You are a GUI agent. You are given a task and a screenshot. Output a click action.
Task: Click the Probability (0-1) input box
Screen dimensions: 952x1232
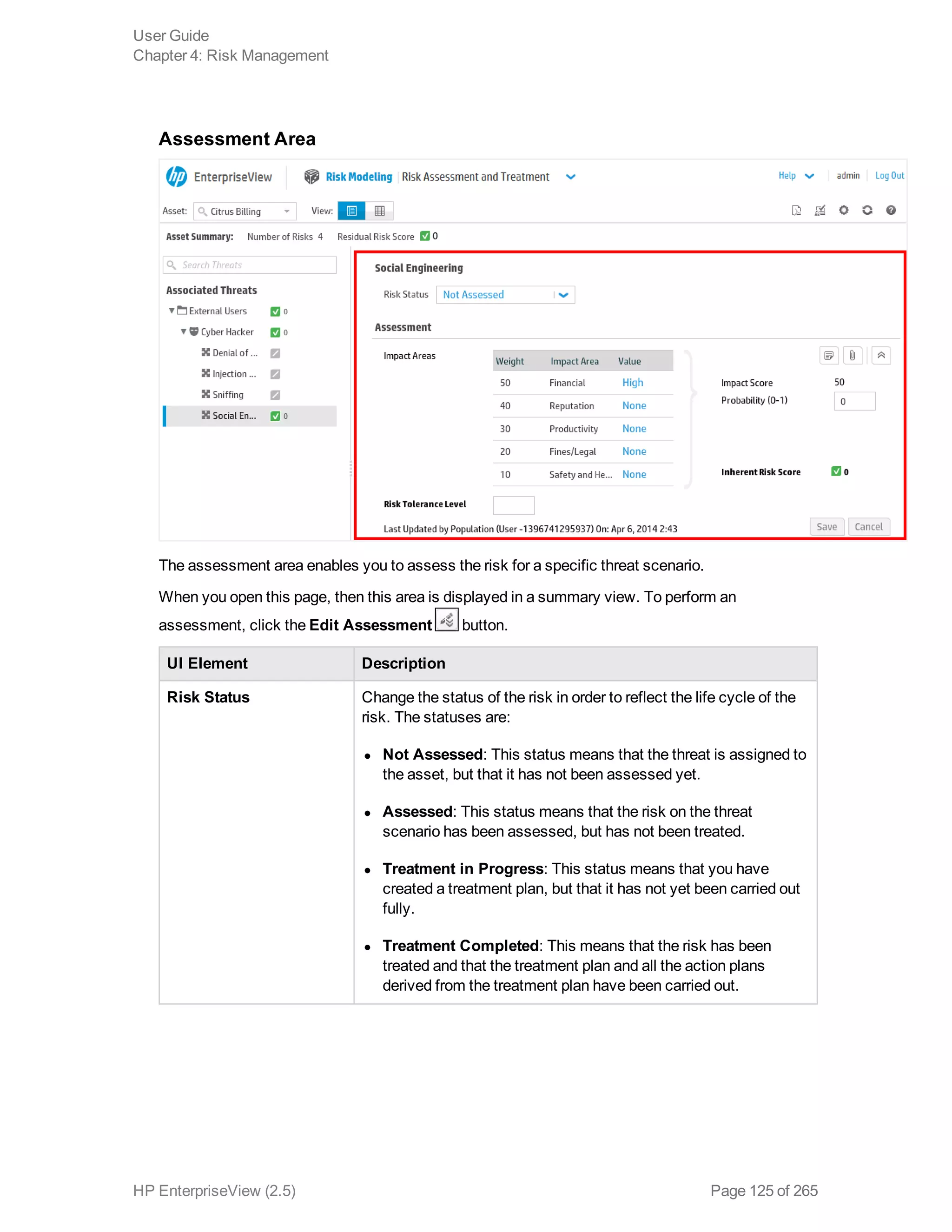pyautogui.click(x=854, y=401)
